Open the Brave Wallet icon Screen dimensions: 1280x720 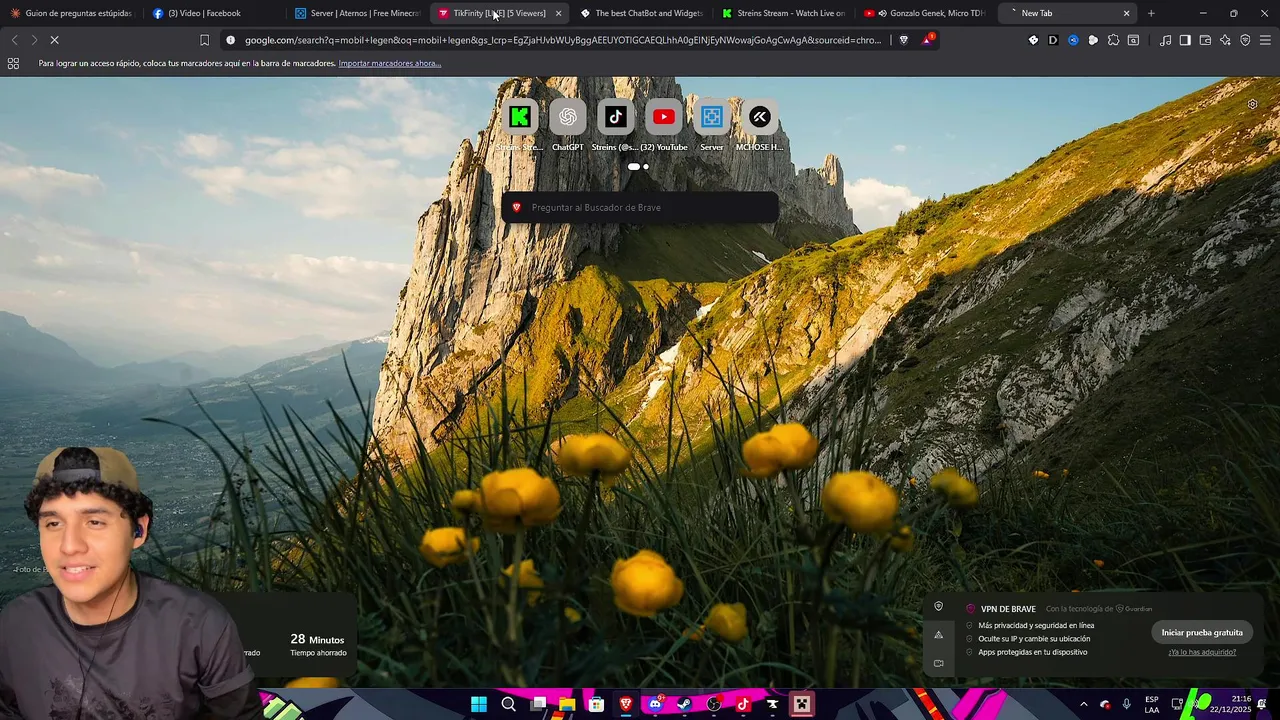point(1205,40)
